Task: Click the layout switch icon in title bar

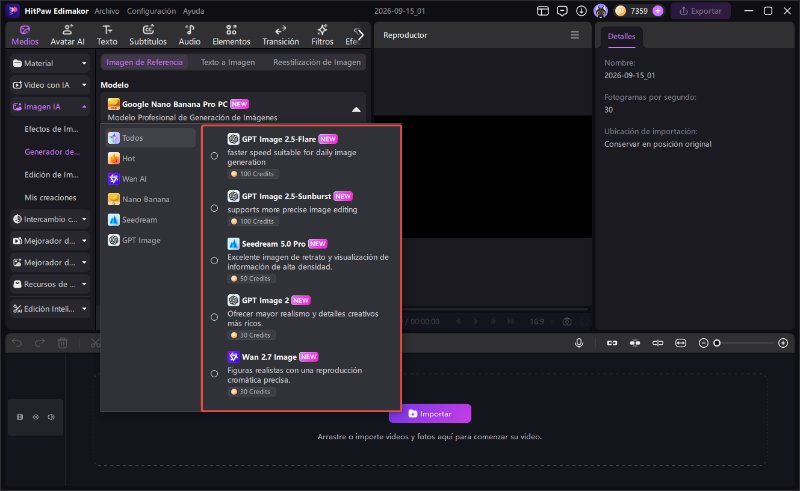Action: tap(543, 11)
